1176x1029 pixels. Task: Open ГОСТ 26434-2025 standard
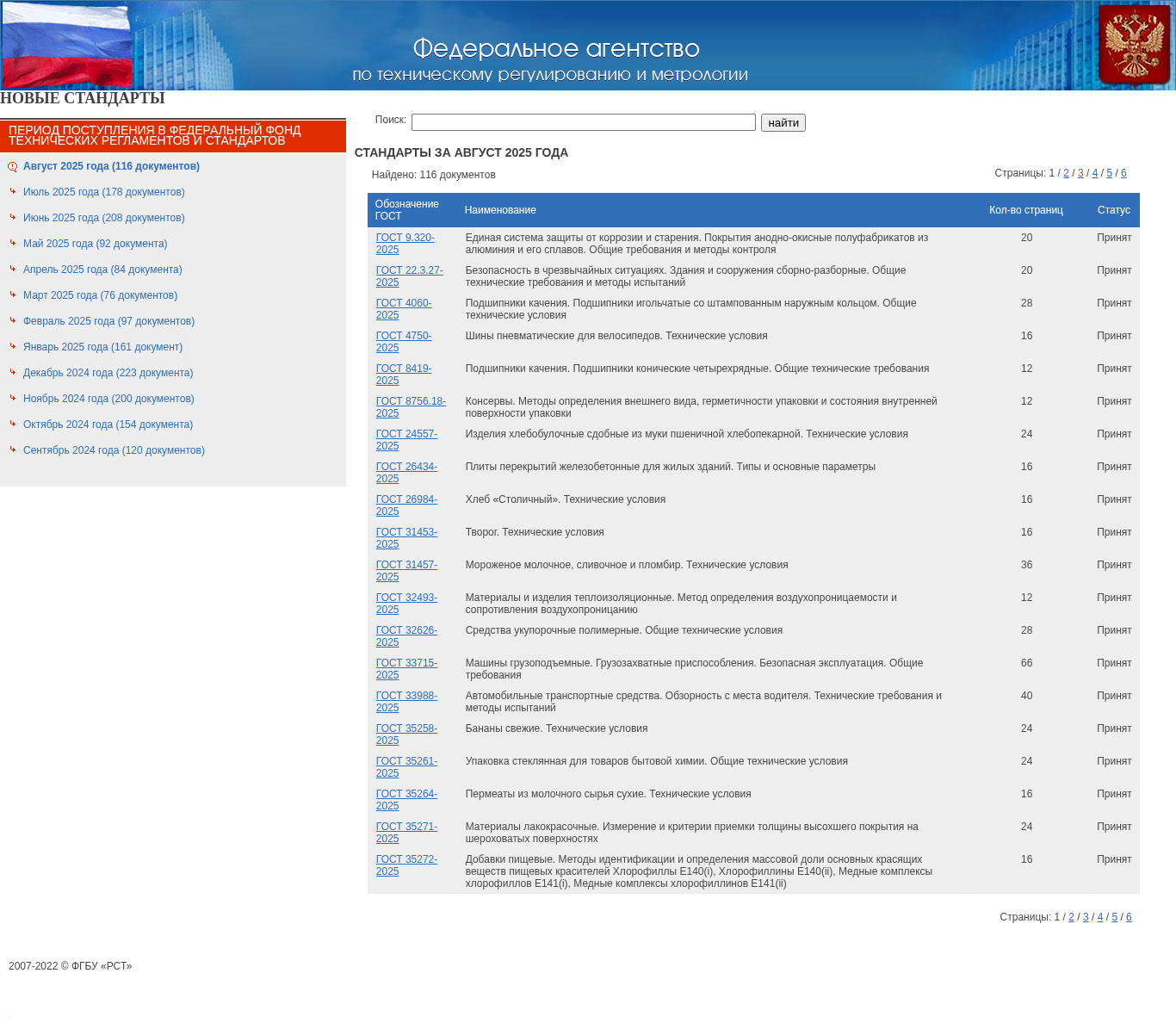pos(406,473)
